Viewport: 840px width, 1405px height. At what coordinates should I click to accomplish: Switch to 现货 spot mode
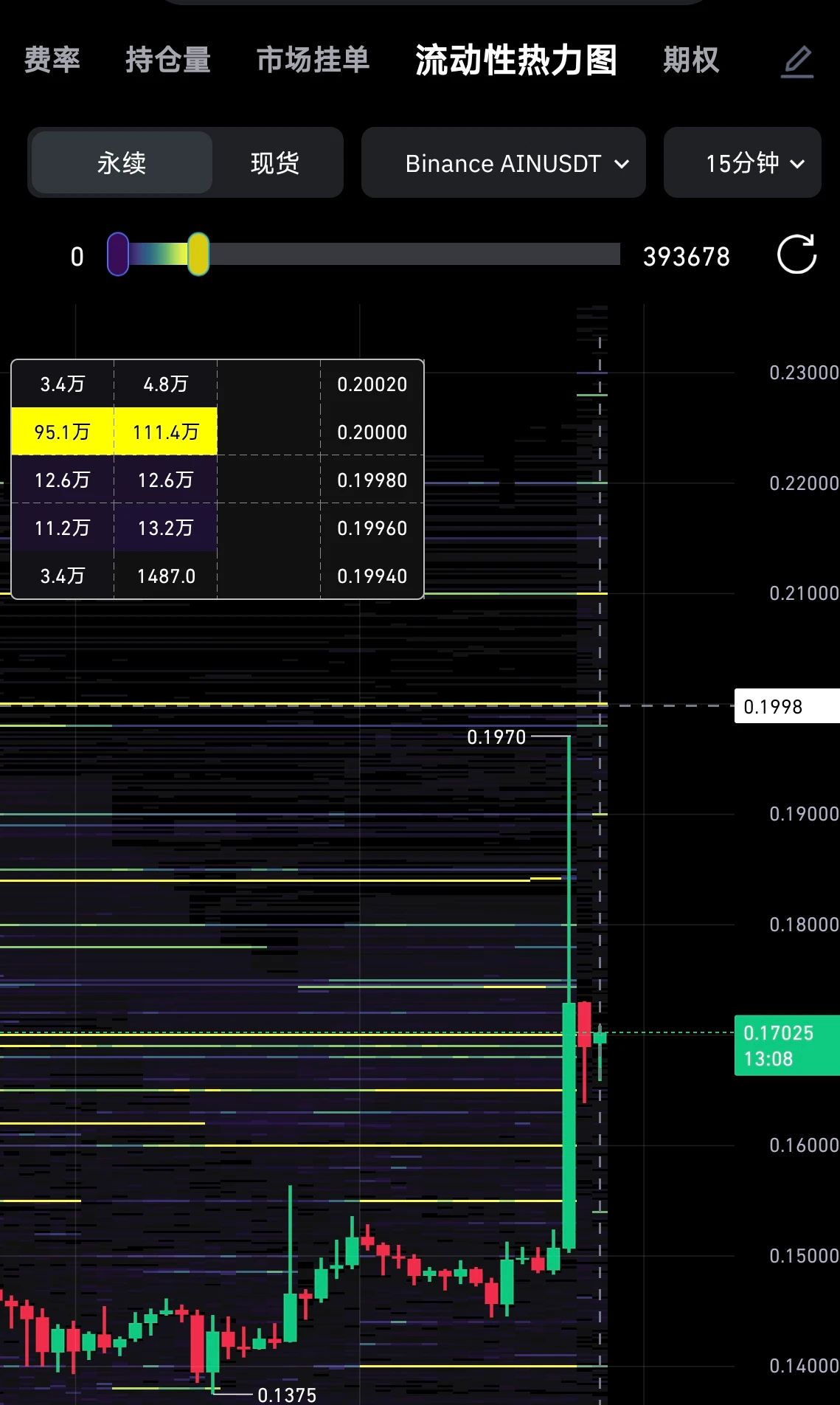[275, 162]
